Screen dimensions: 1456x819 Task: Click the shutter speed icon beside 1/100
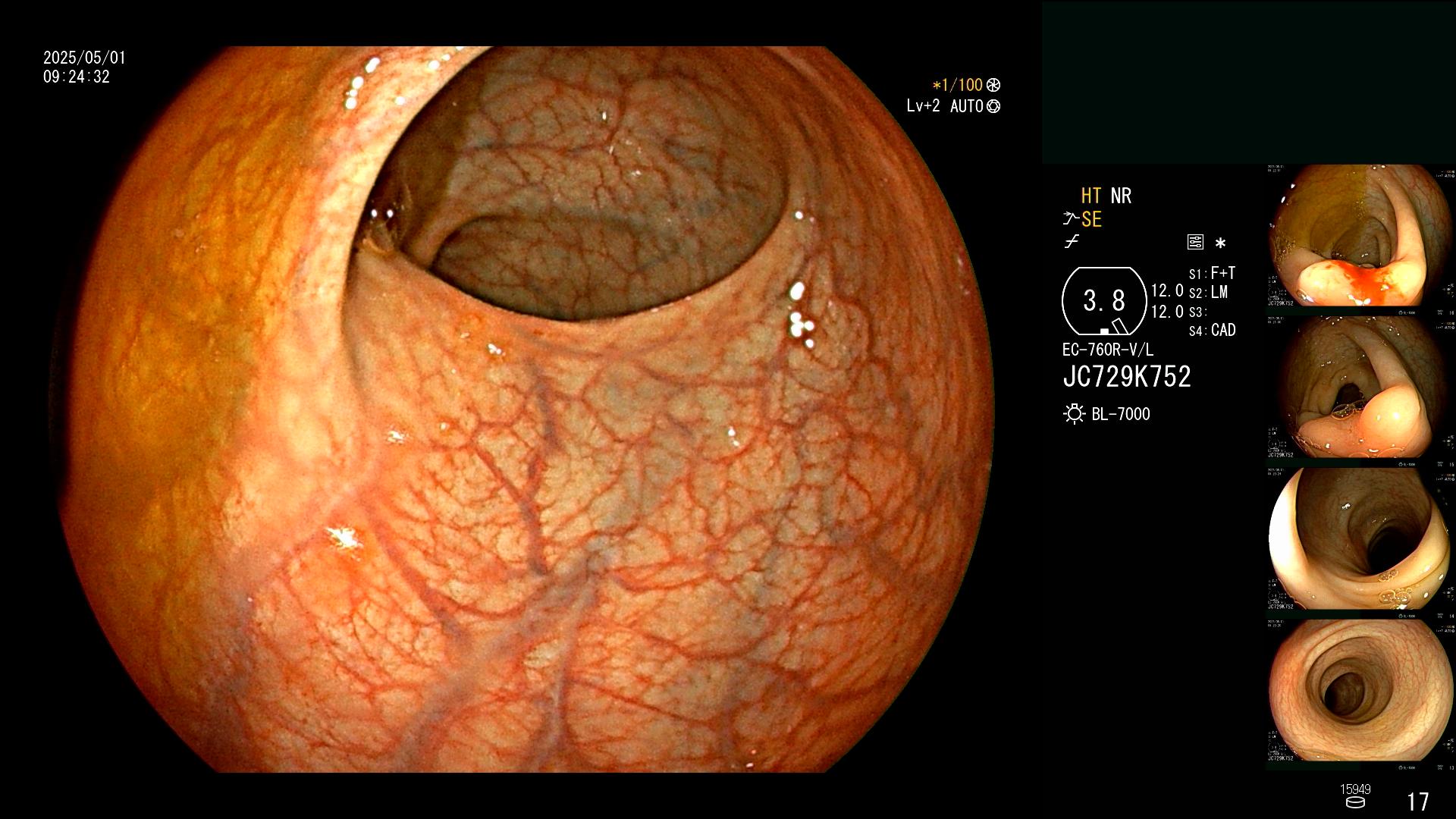click(993, 86)
